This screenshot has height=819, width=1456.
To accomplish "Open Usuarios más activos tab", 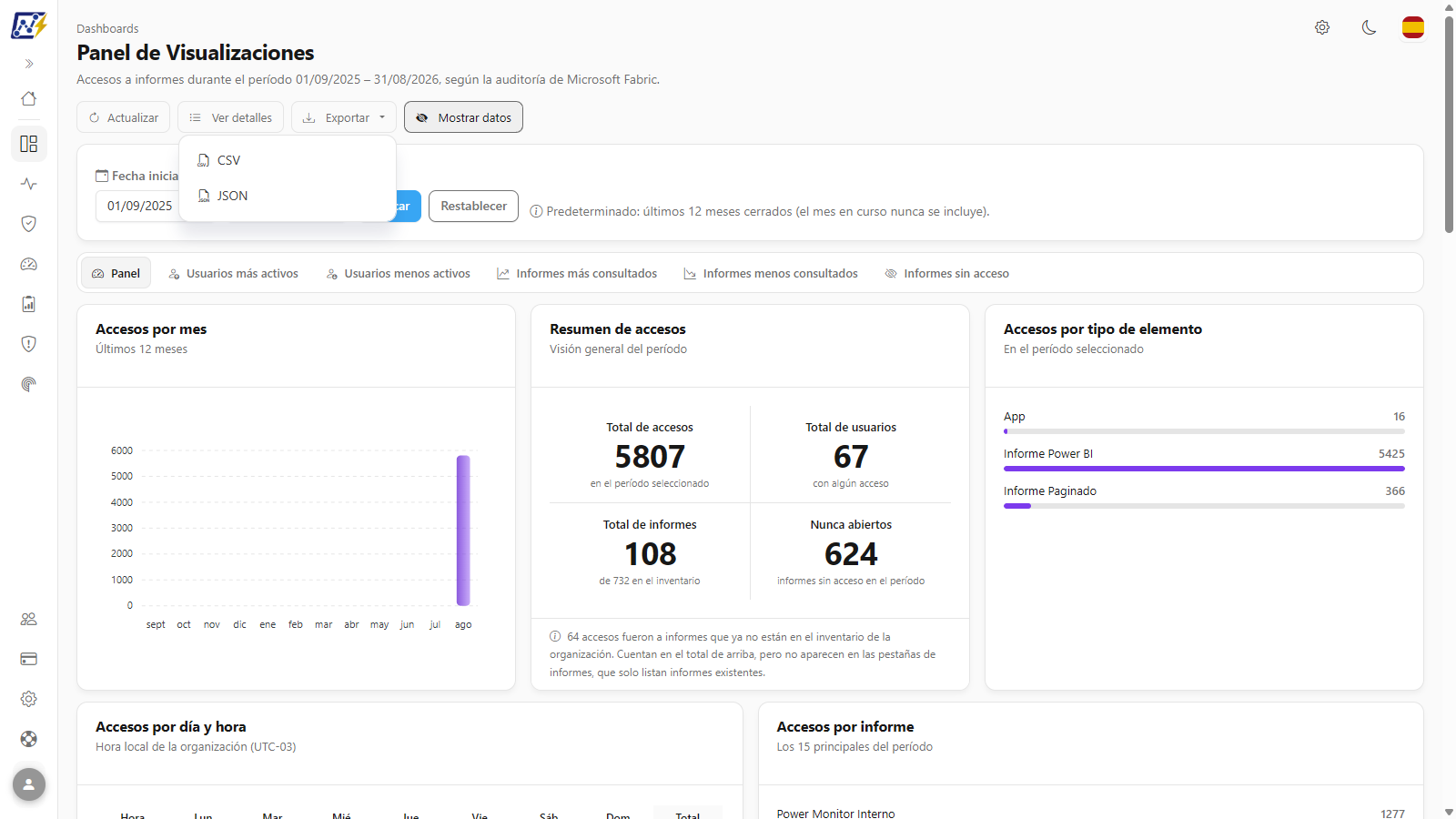I will 234,273.
